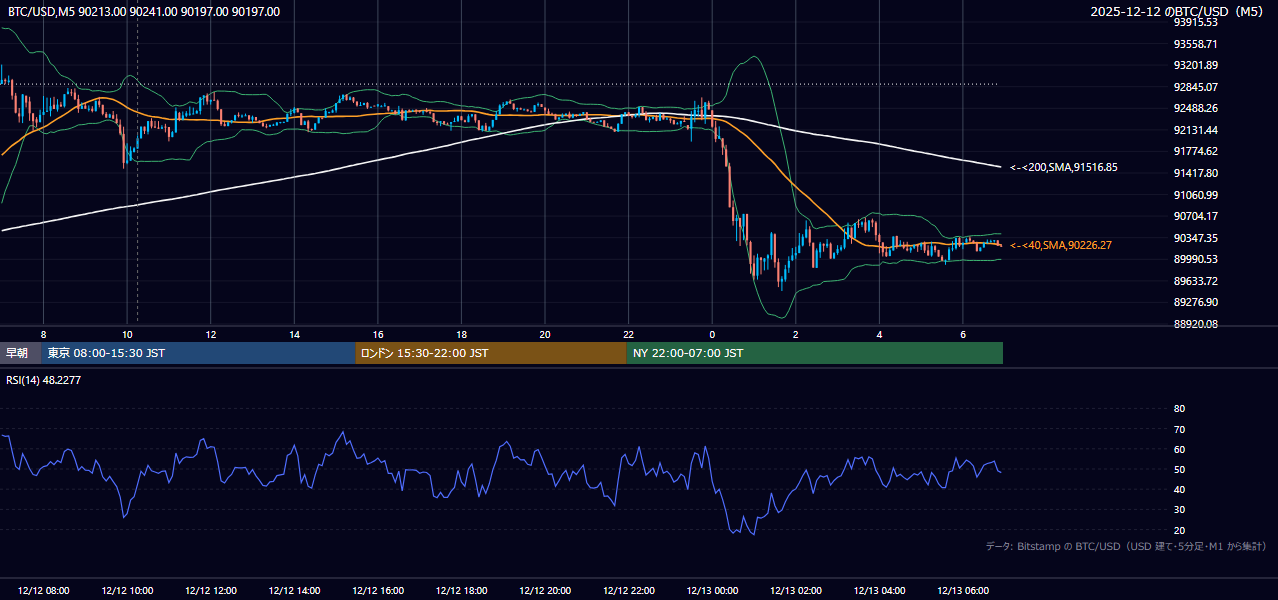Click the bottom time label 12/12 08:00
Image resolution: width=1278 pixels, height=600 pixels.
43,591
